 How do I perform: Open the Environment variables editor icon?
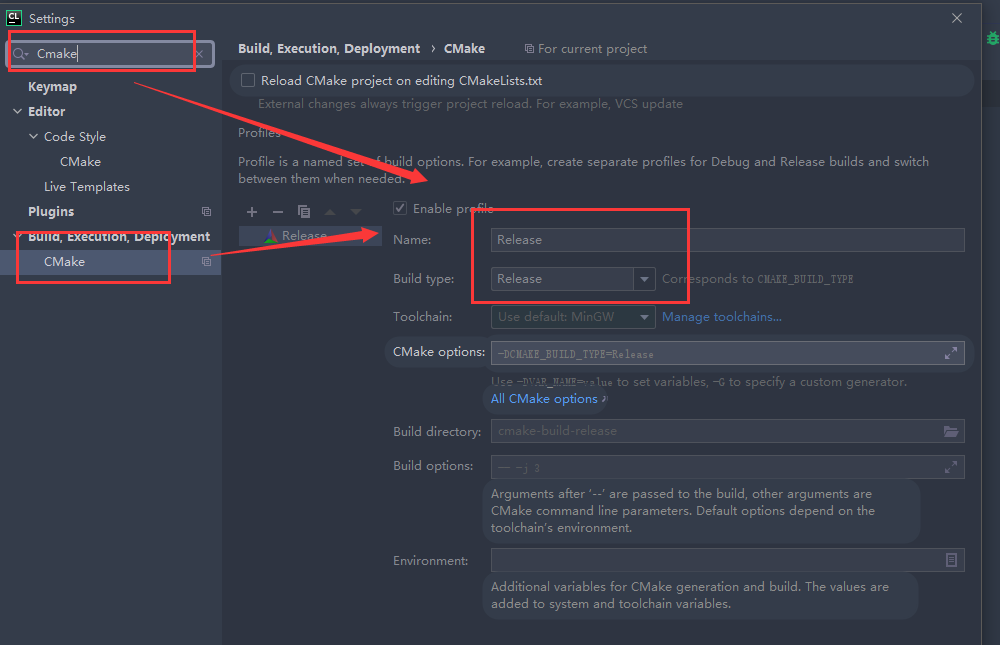pos(951,560)
